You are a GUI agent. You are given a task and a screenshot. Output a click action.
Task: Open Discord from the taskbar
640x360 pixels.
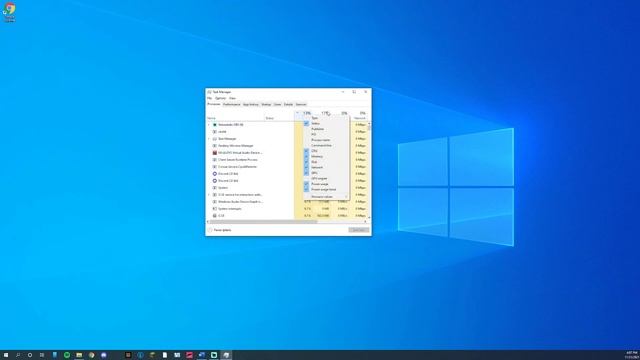click(104, 355)
